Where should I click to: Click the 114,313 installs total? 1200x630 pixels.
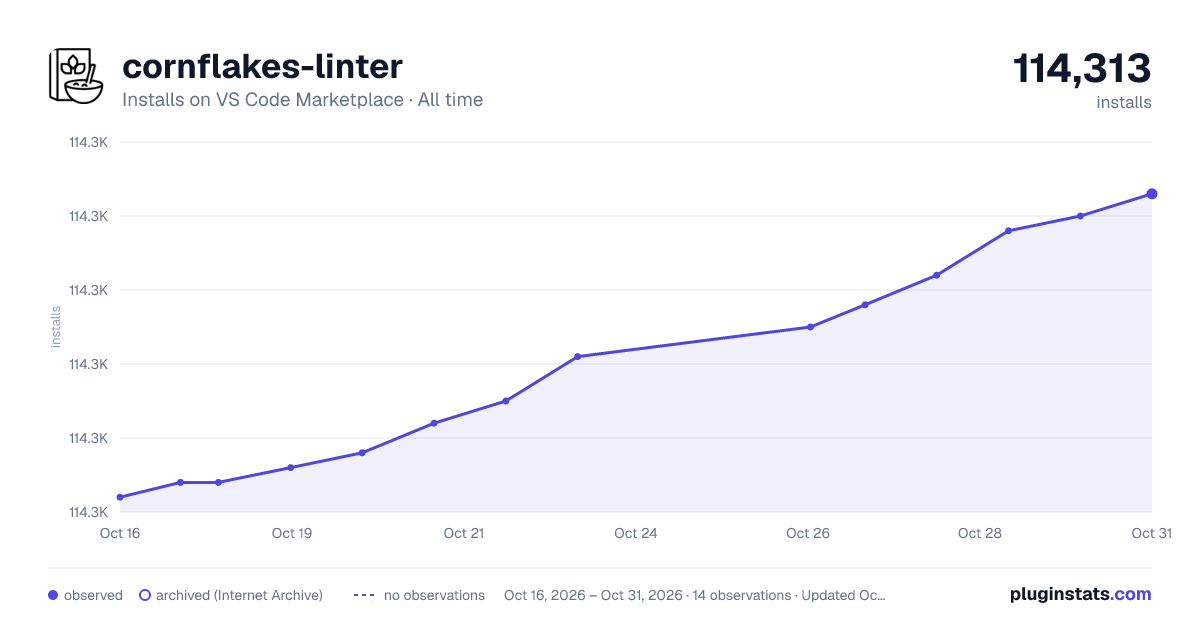click(1082, 69)
